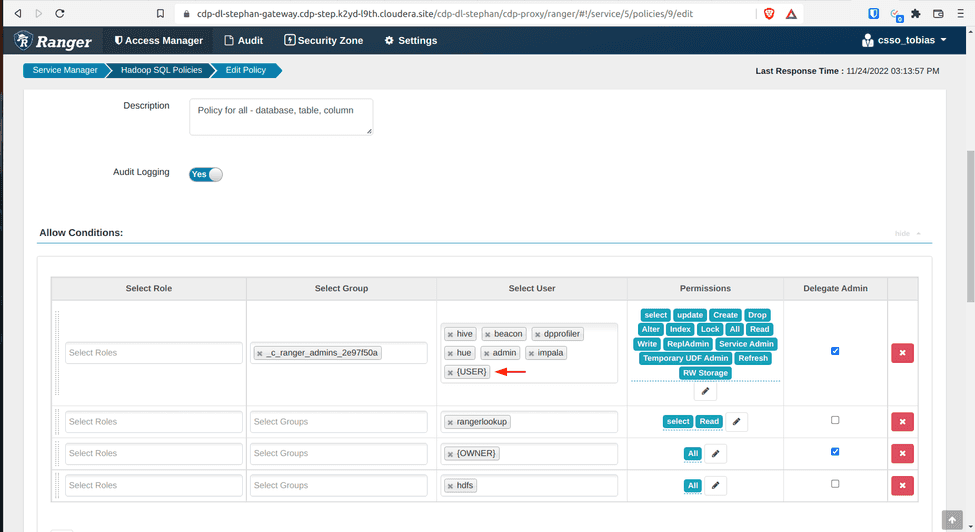The width and height of the screenshot is (975, 532).
Task: Click pencil icon under RW Storage permission
Action: click(x=704, y=391)
